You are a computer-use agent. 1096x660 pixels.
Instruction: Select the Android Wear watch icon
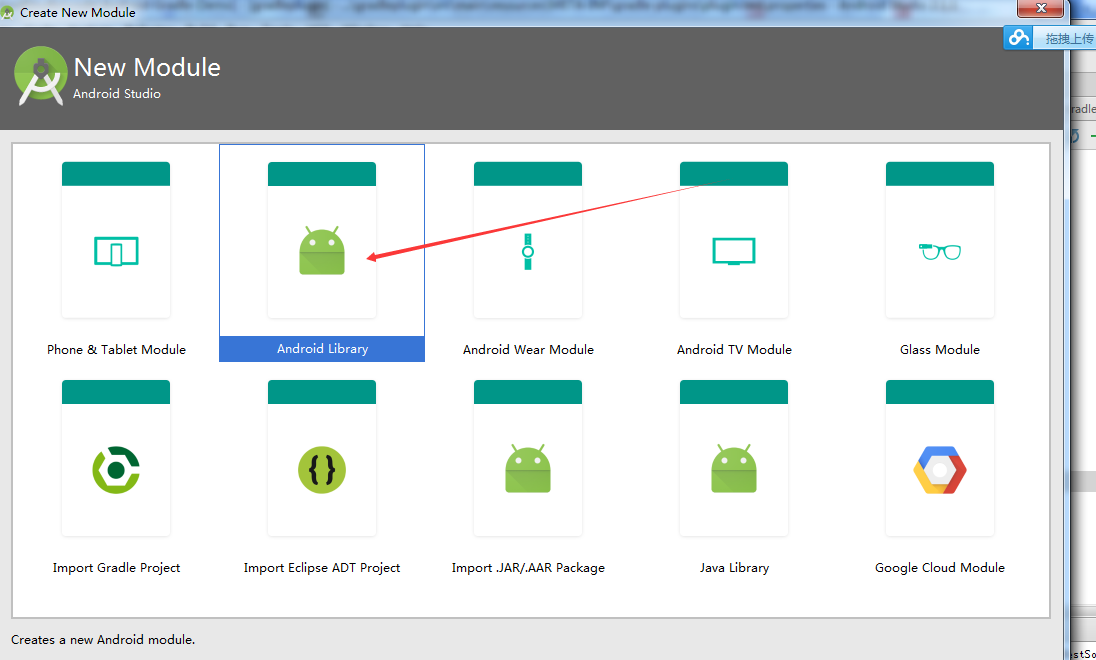528,252
